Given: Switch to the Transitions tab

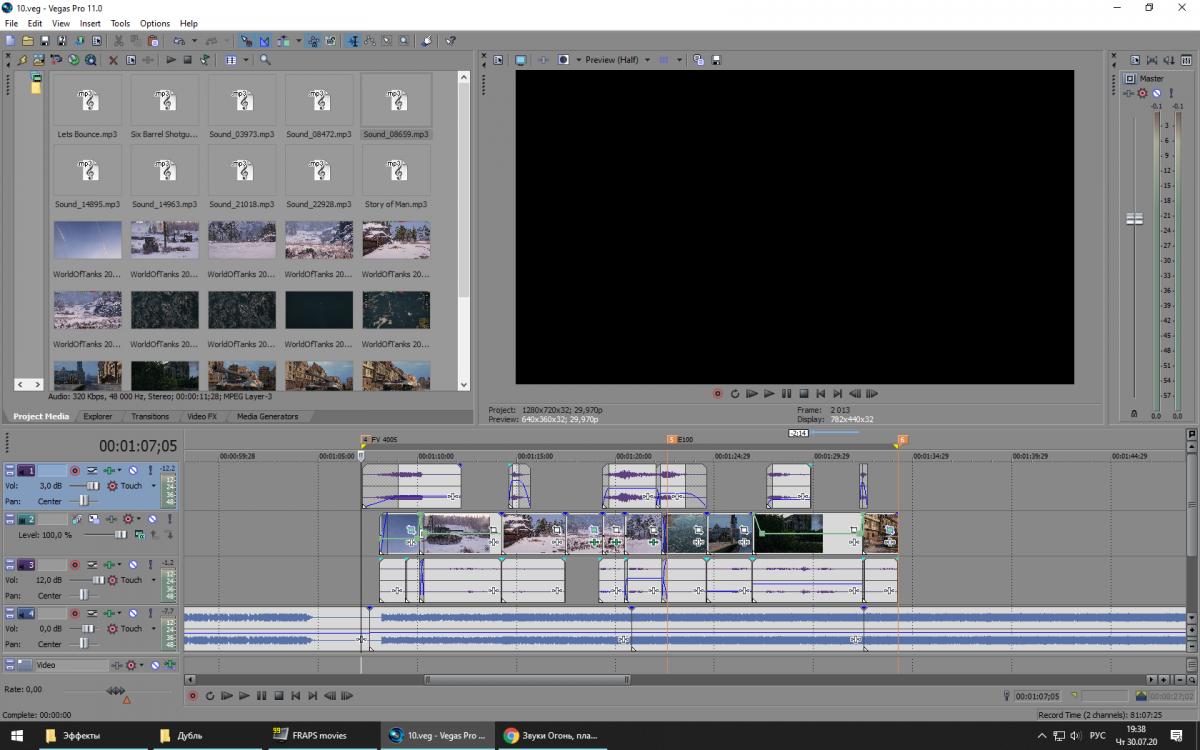Looking at the screenshot, I should click(150, 416).
